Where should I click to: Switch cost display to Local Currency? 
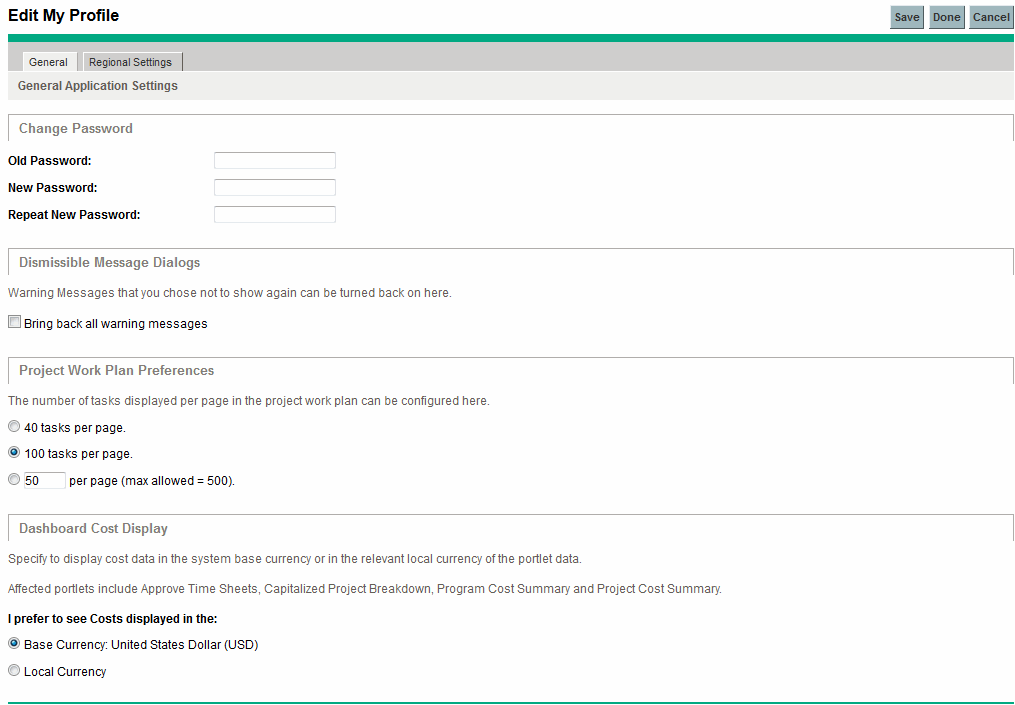pyautogui.click(x=14, y=671)
